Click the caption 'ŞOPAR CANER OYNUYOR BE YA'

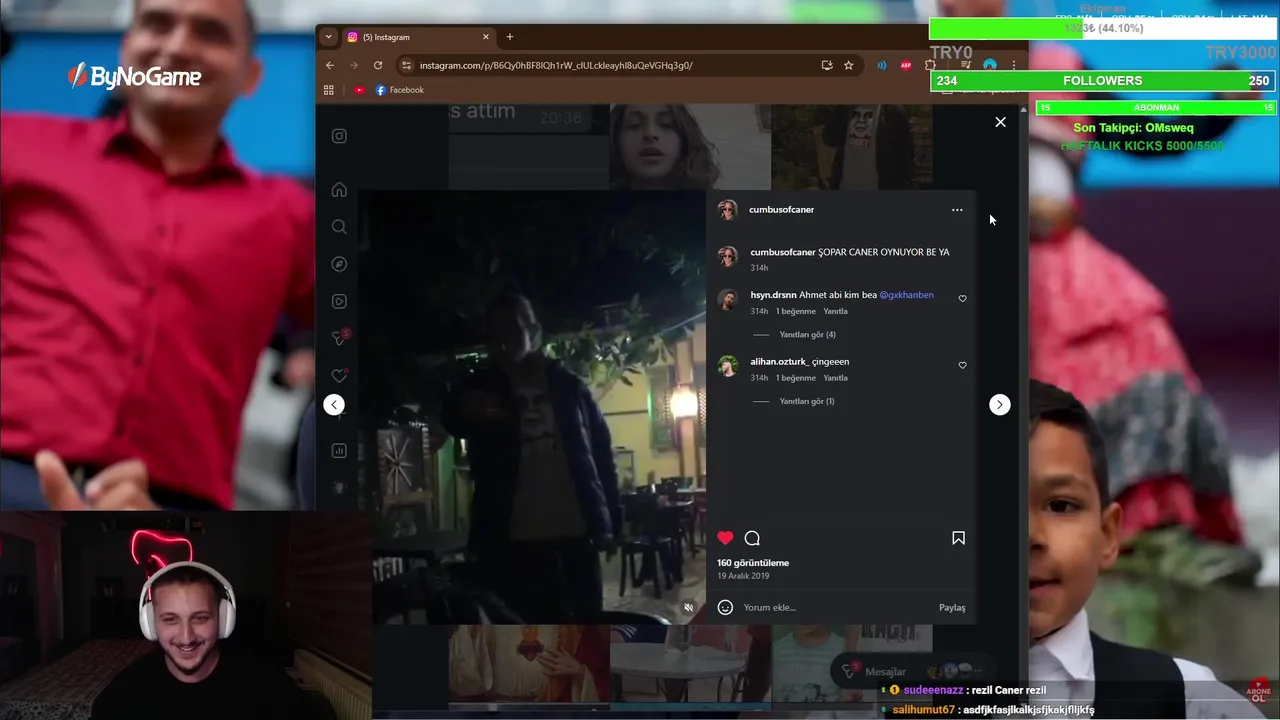[884, 252]
